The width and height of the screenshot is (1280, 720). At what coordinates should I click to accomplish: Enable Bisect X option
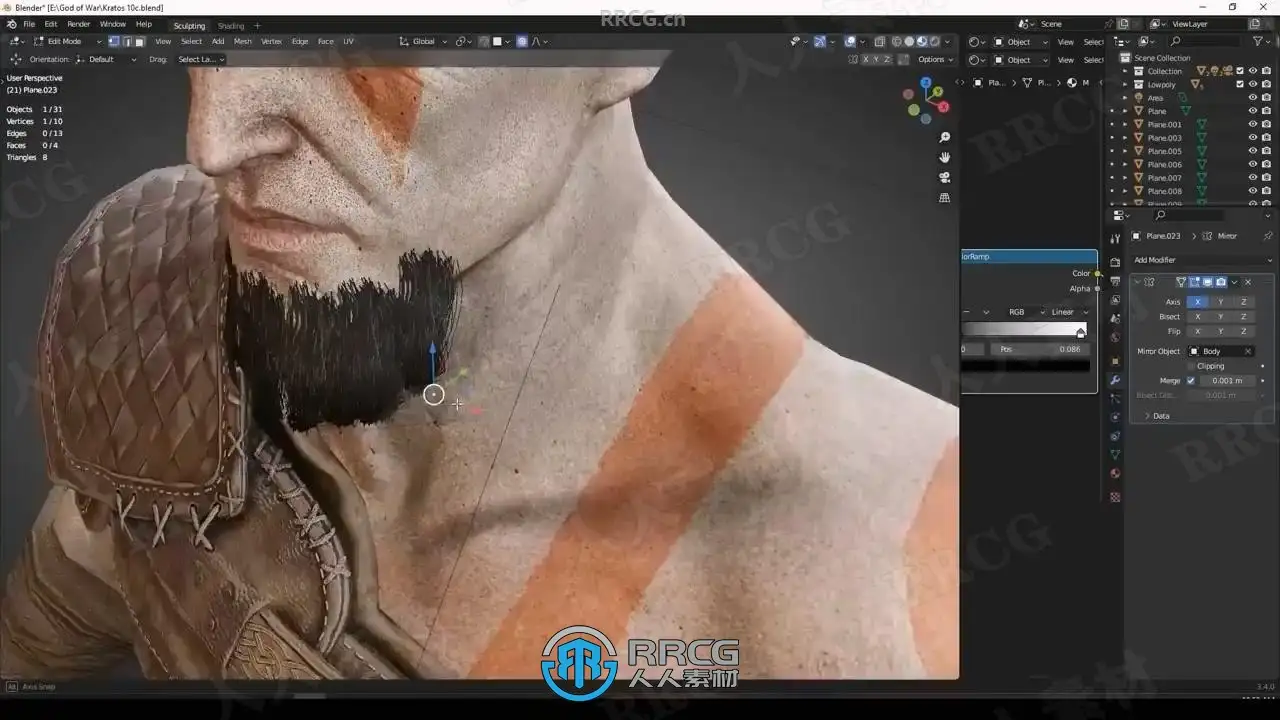point(1197,317)
